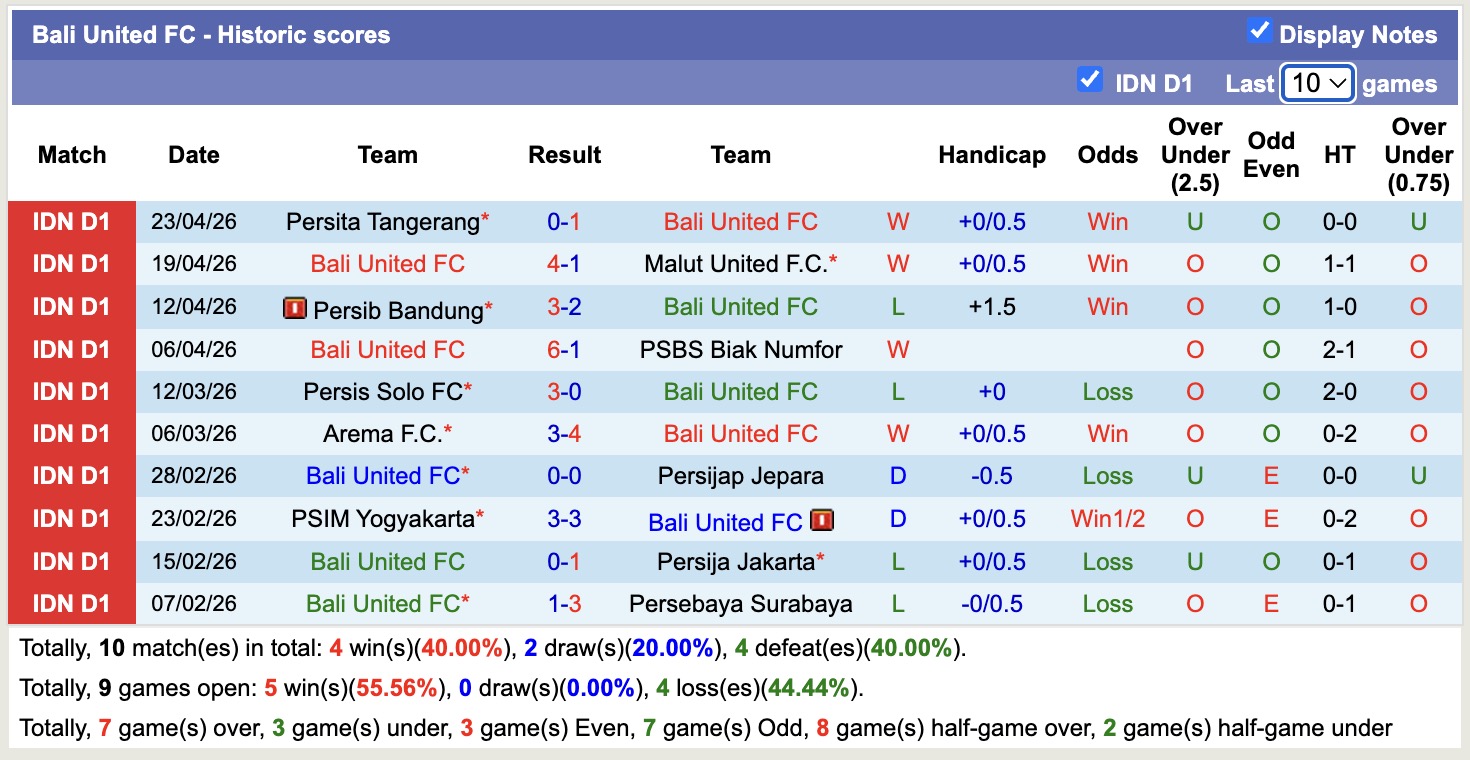1470x760 pixels.
Task: Go to the Malut United F.C. team page
Action: point(735,264)
